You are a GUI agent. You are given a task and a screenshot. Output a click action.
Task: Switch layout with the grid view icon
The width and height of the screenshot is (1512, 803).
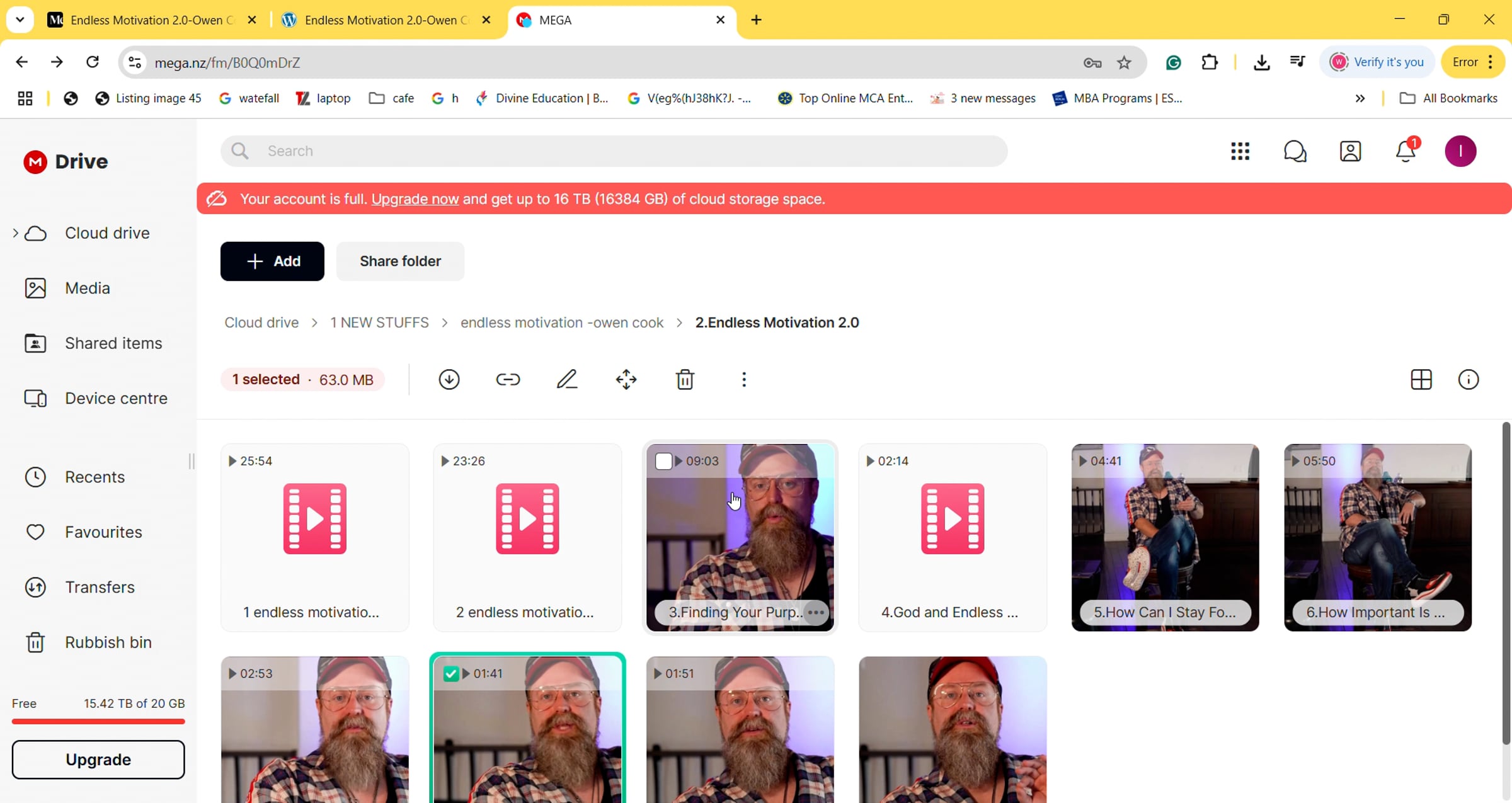point(1421,380)
